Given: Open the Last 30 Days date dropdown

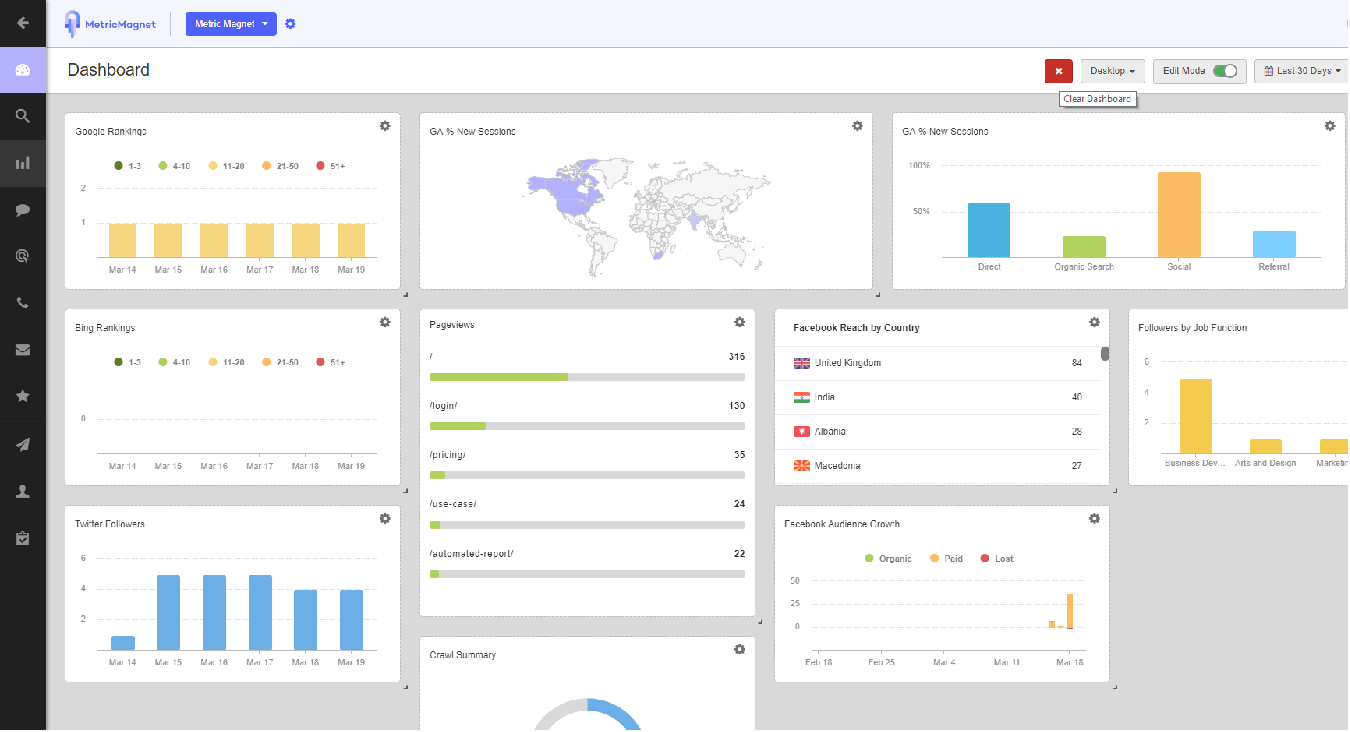Looking at the screenshot, I should tap(1302, 71).
